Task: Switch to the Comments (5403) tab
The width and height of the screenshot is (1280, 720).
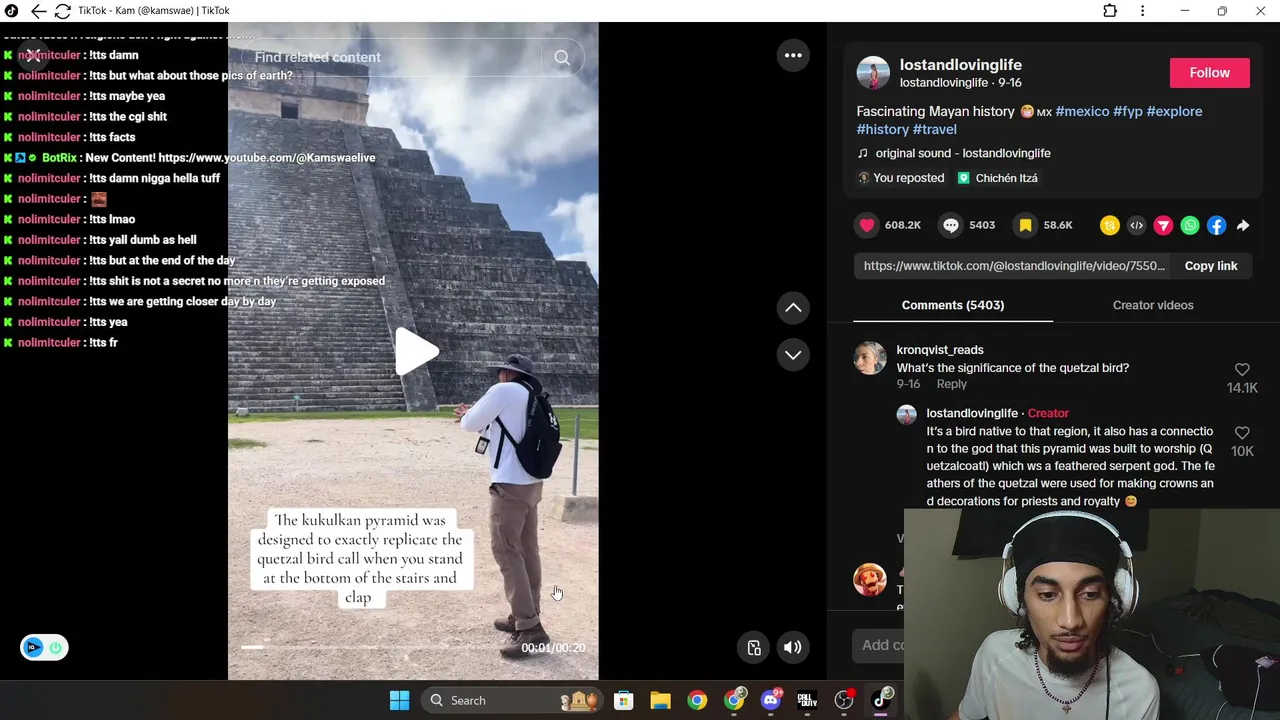Action: pos(953,305)
